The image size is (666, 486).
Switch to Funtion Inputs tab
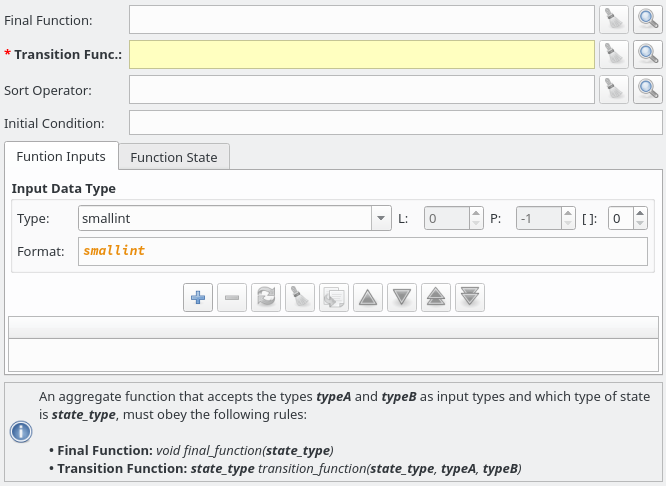pos(61,157)
